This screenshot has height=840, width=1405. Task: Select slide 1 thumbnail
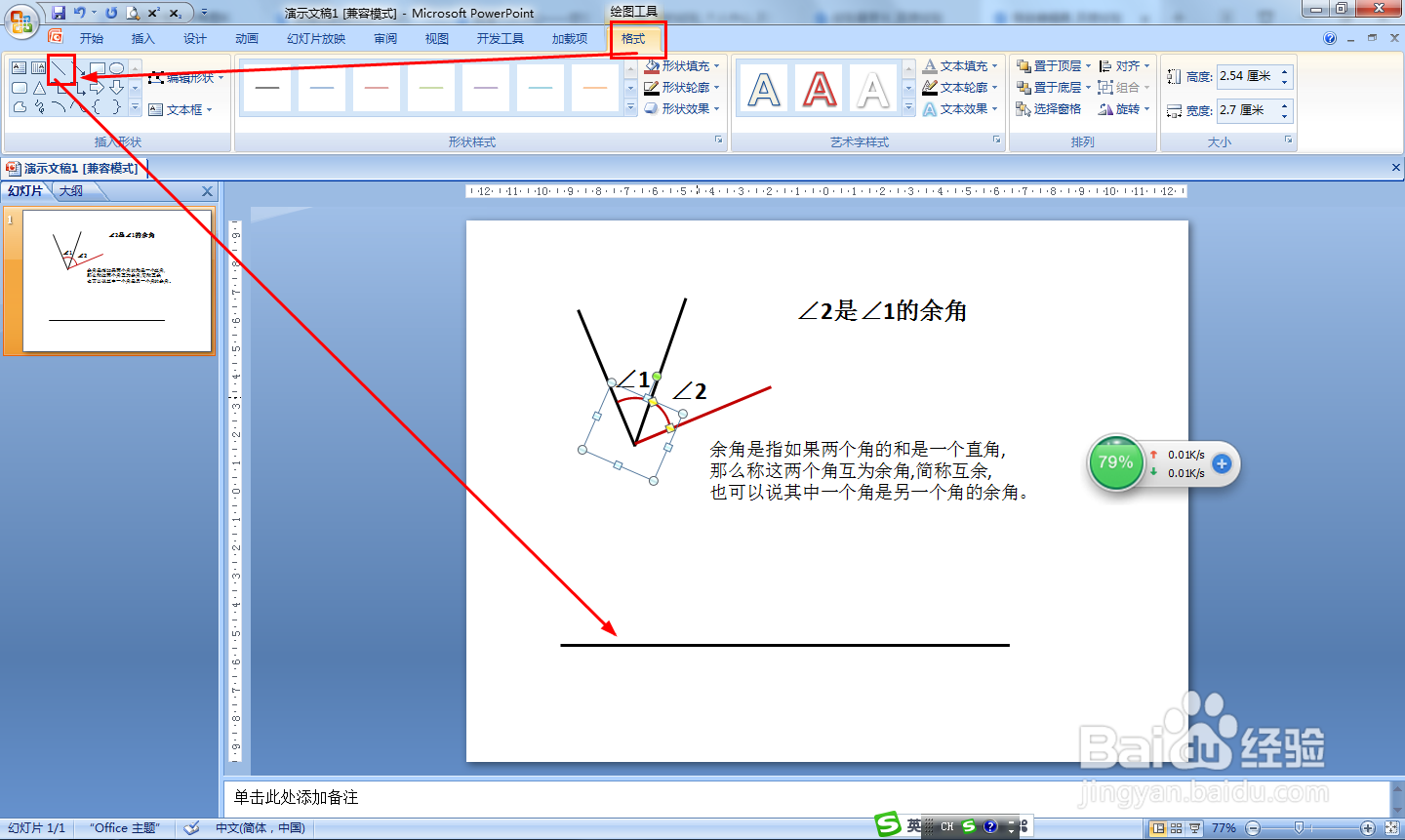click(117, 281)
